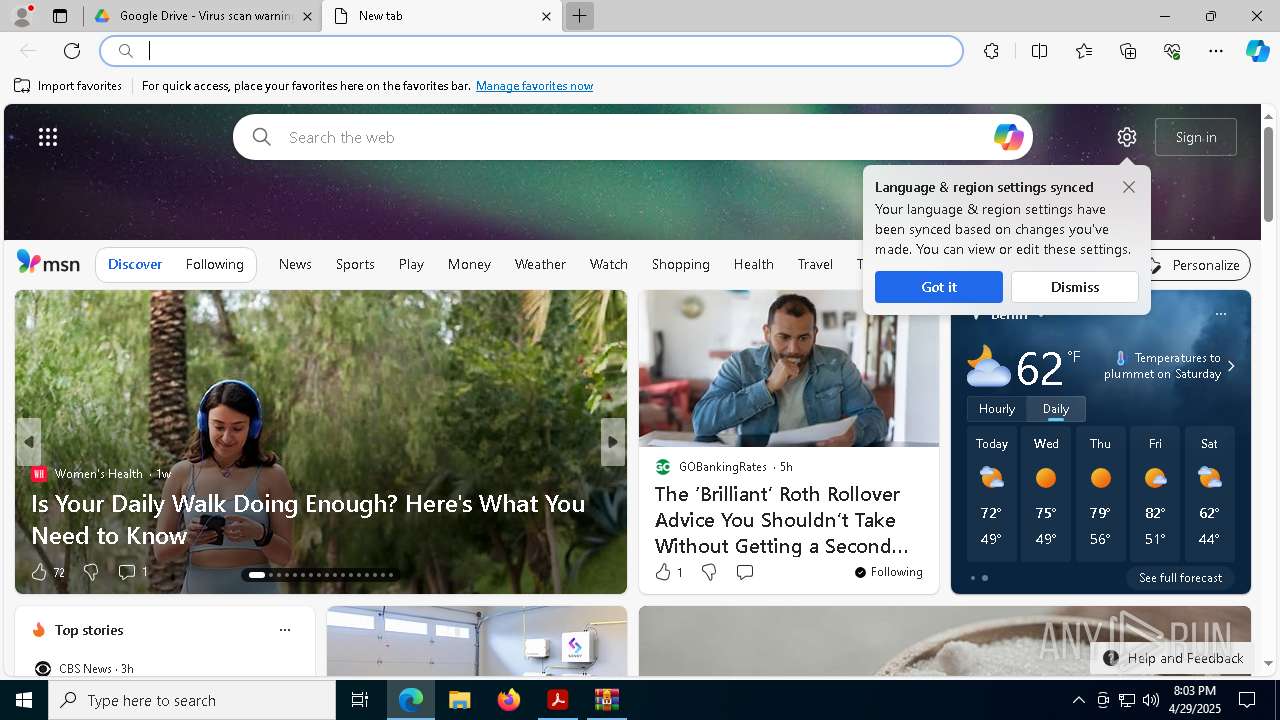Open the Daily Walk headline article
The width and height of the screenshot is (1280, 720).
(308, 520)
